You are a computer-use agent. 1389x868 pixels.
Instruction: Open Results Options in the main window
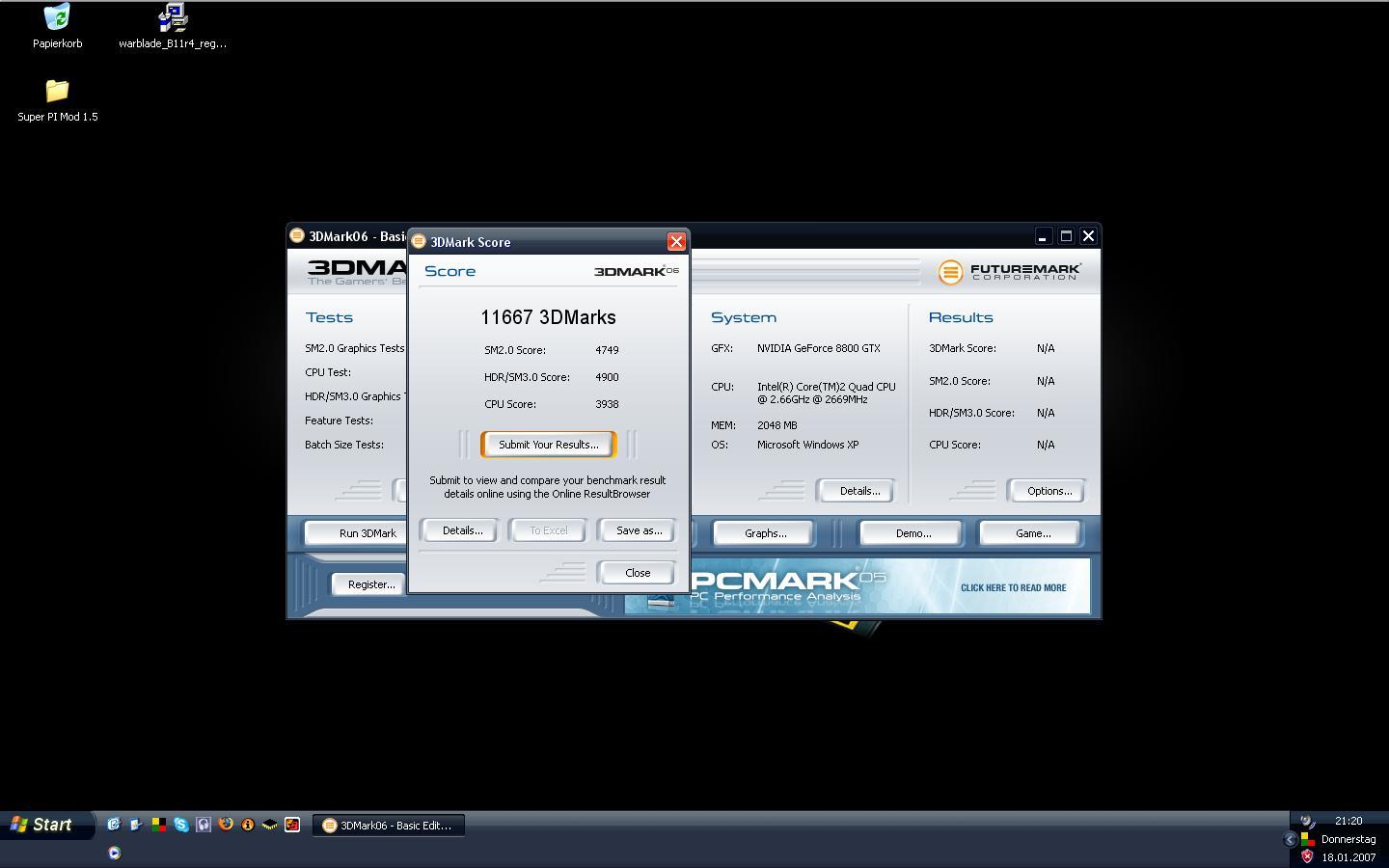pyautogui.click(x=1049, y=491)
